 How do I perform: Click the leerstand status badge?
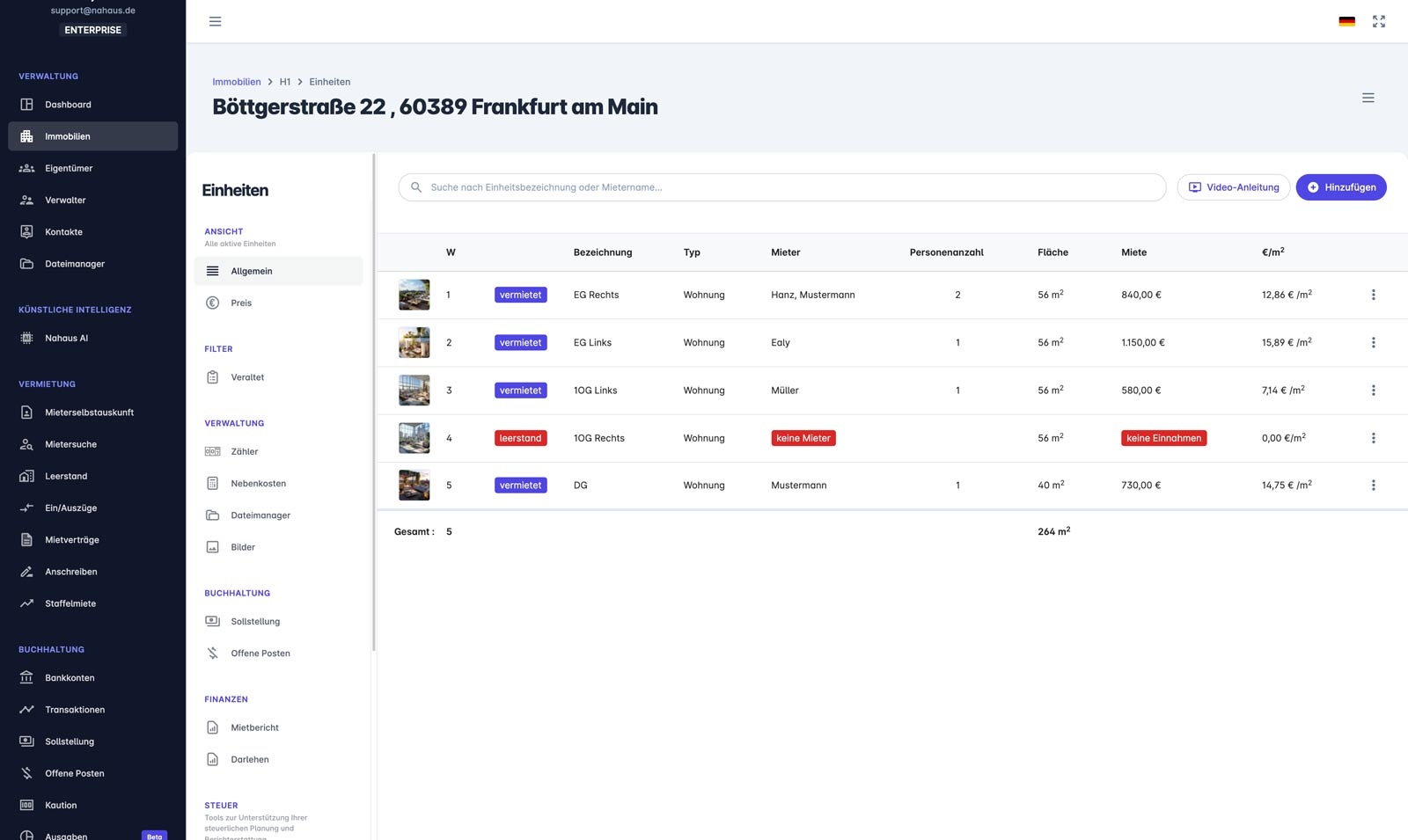(x=520, y=438)
